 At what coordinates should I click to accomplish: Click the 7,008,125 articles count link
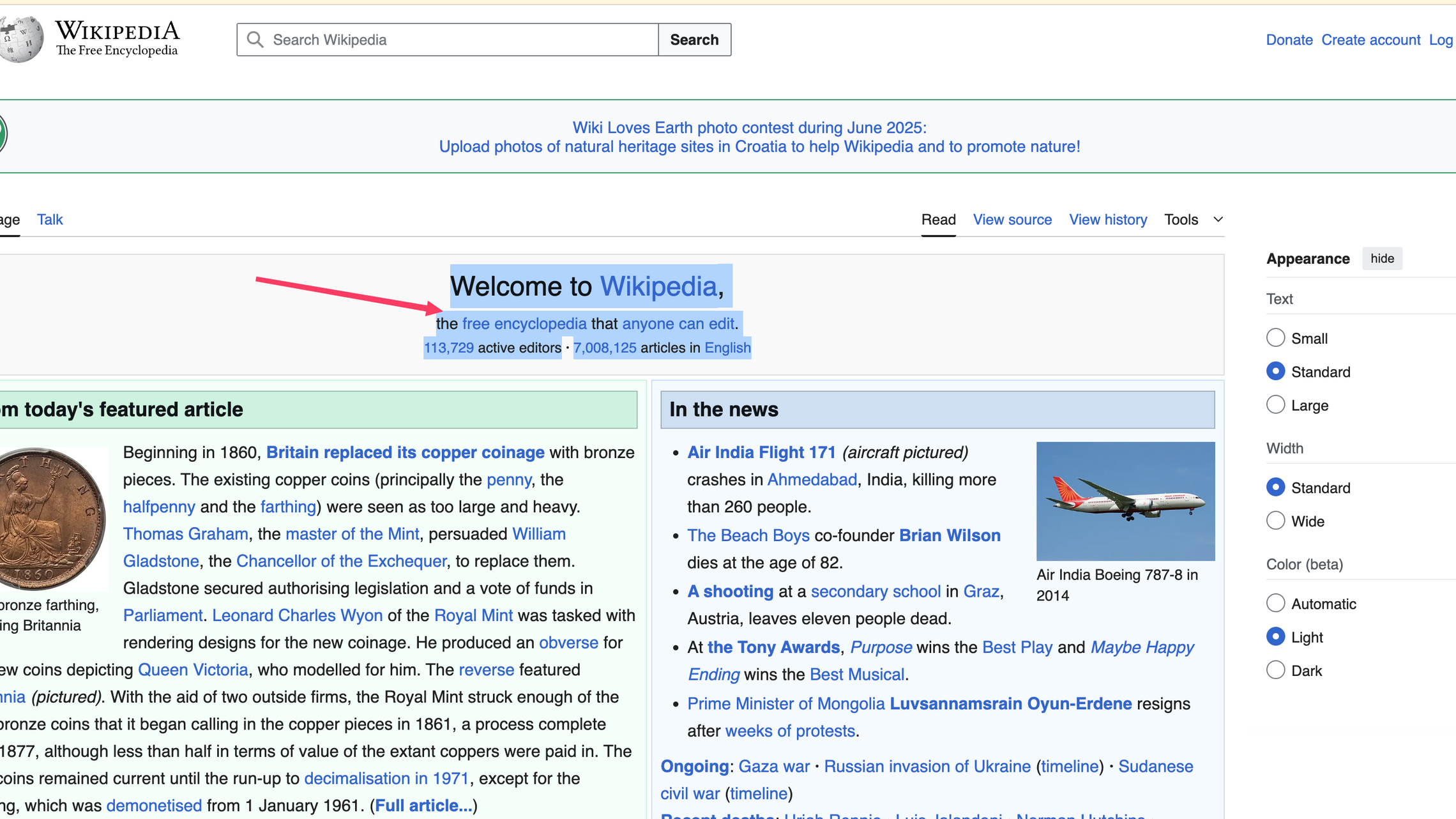[605, 348]
